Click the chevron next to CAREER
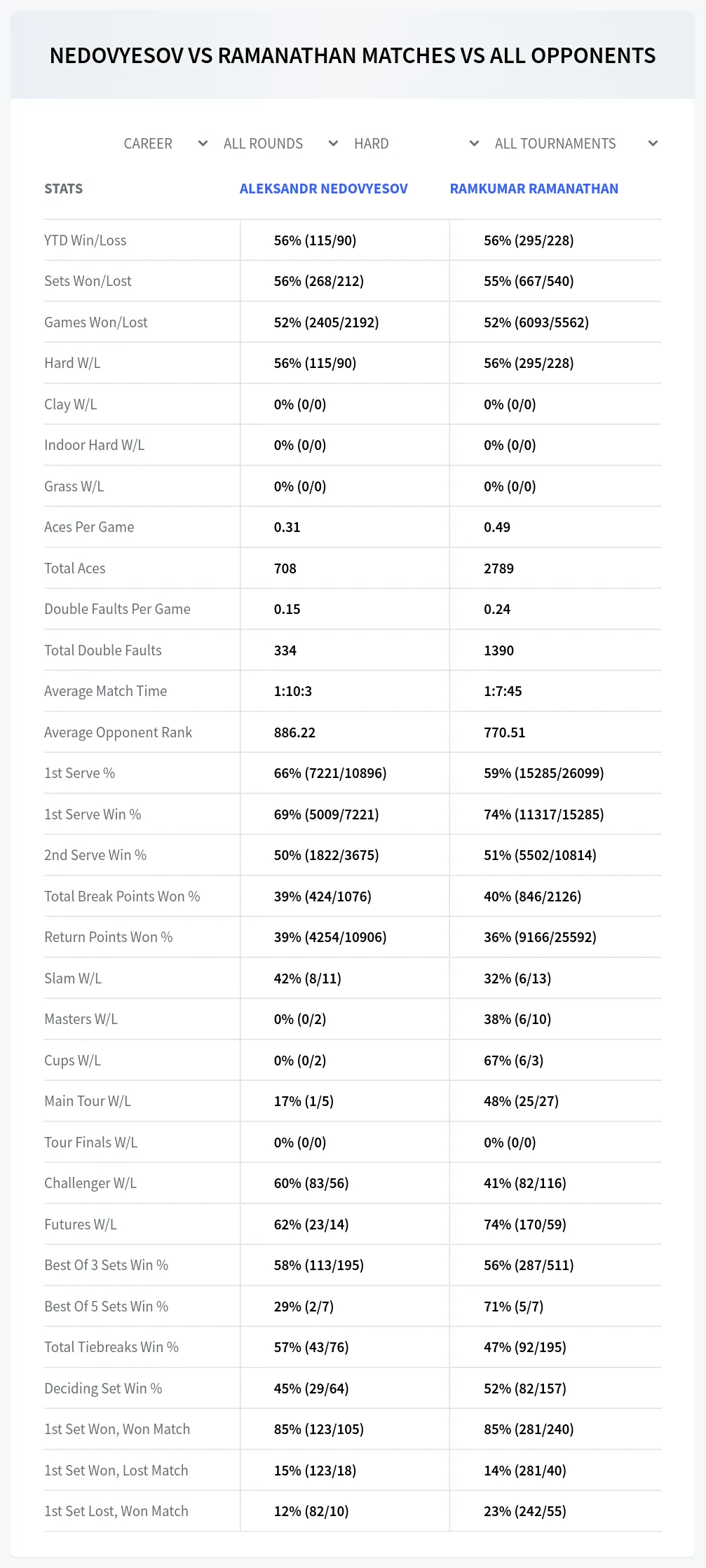 coord(203,144)
